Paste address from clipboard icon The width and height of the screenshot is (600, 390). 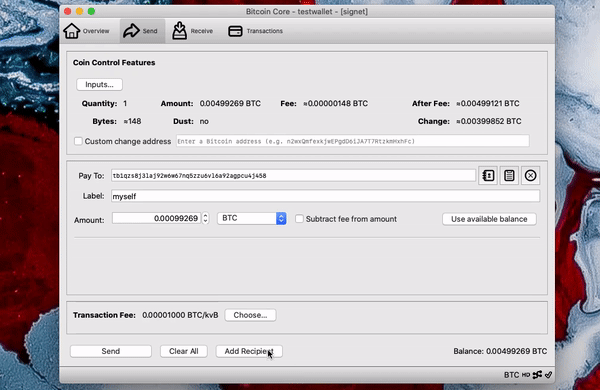click(x=509, y=176)
